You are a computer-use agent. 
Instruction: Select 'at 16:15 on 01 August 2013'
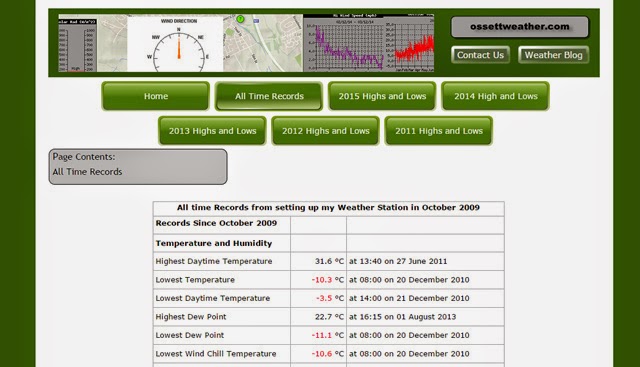[x=402, y=317]
